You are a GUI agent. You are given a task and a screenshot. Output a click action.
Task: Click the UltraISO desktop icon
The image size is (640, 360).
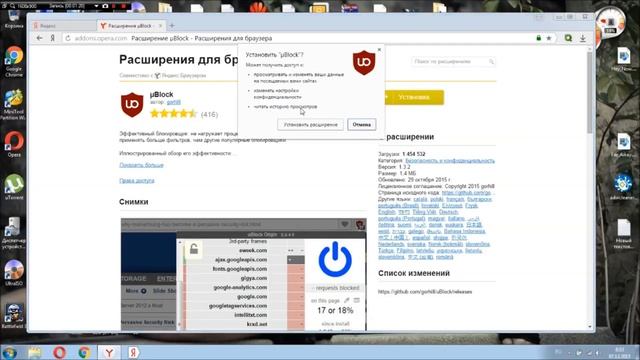14,273
